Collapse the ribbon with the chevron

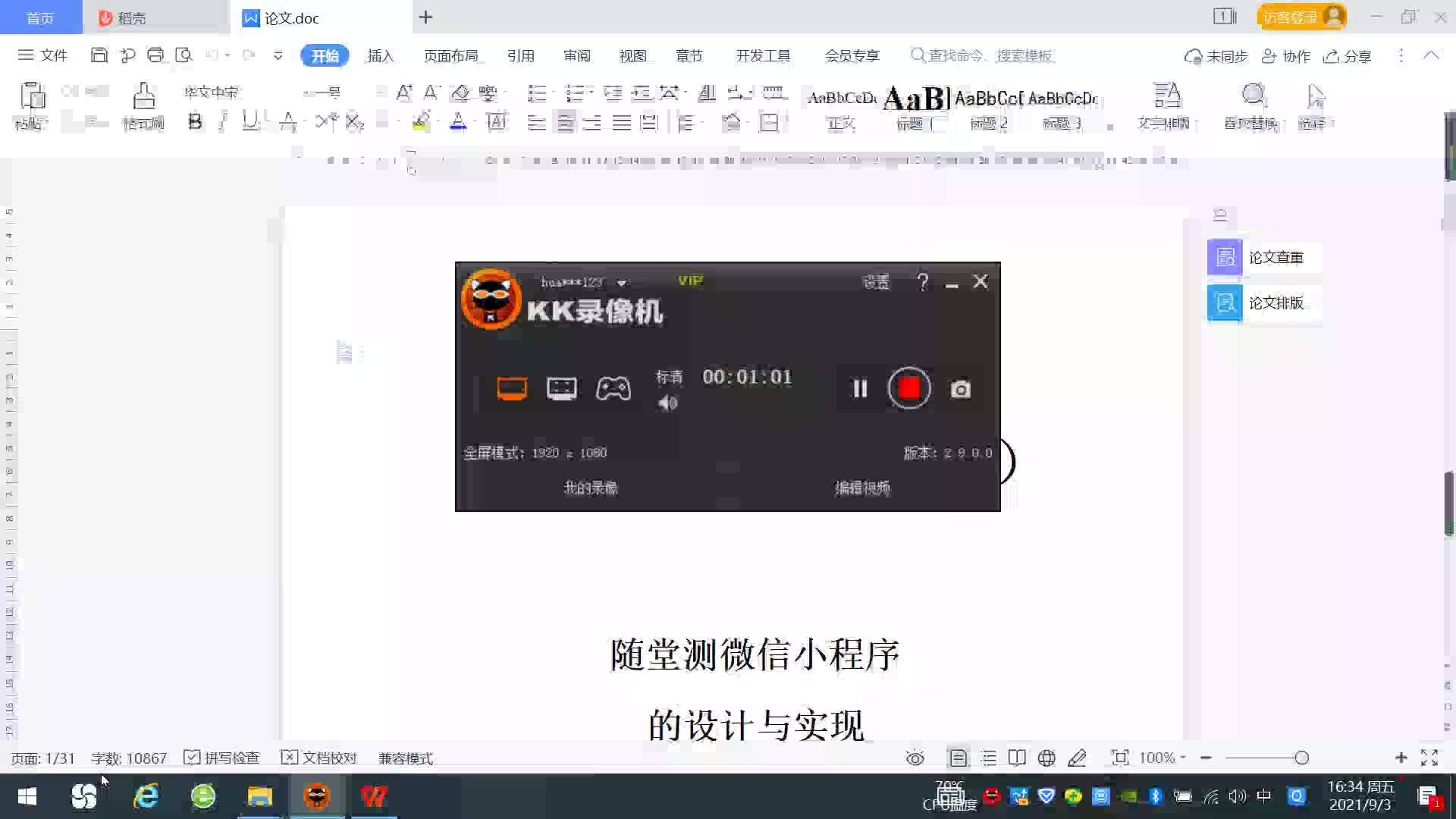[x=1431, y=55]
